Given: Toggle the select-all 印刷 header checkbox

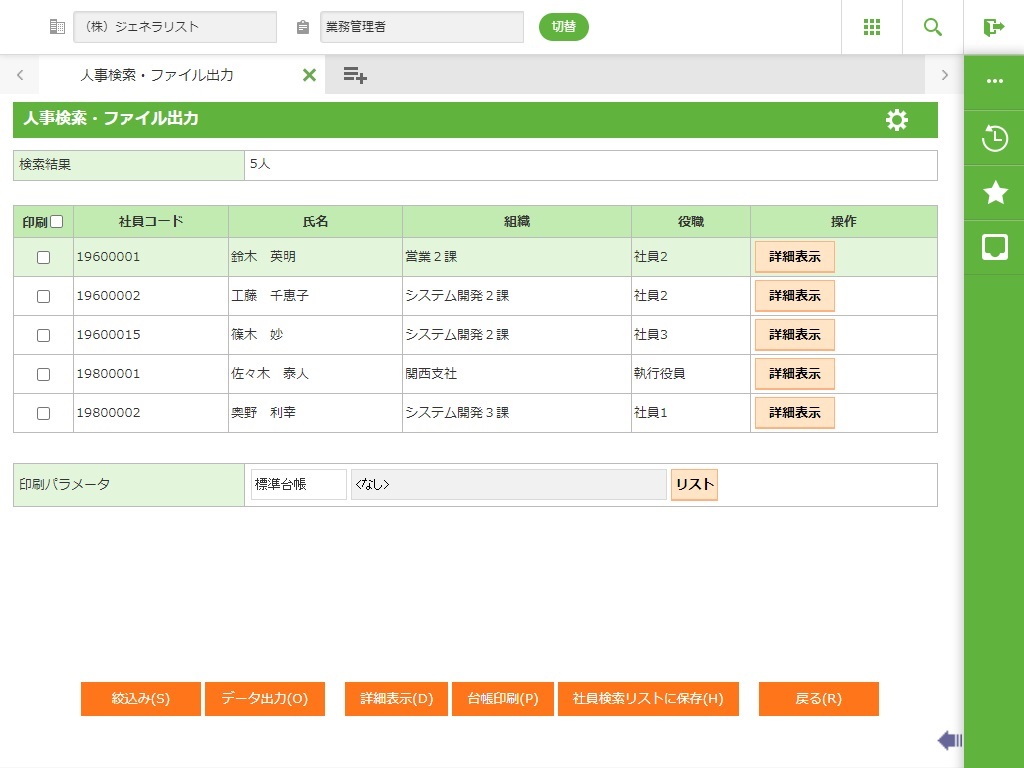Looking at the screenshot, I should click(57, 222).
